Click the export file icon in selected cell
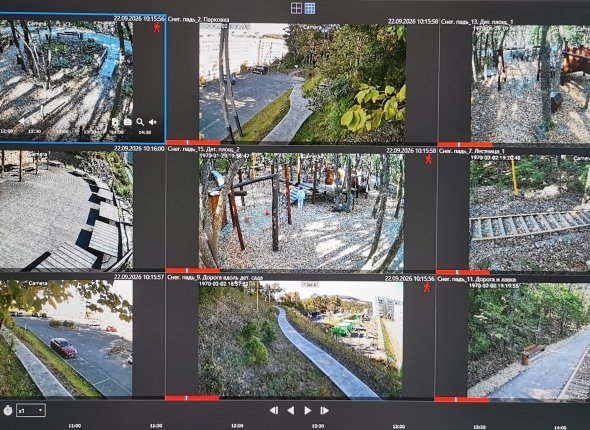 (115, 122)
